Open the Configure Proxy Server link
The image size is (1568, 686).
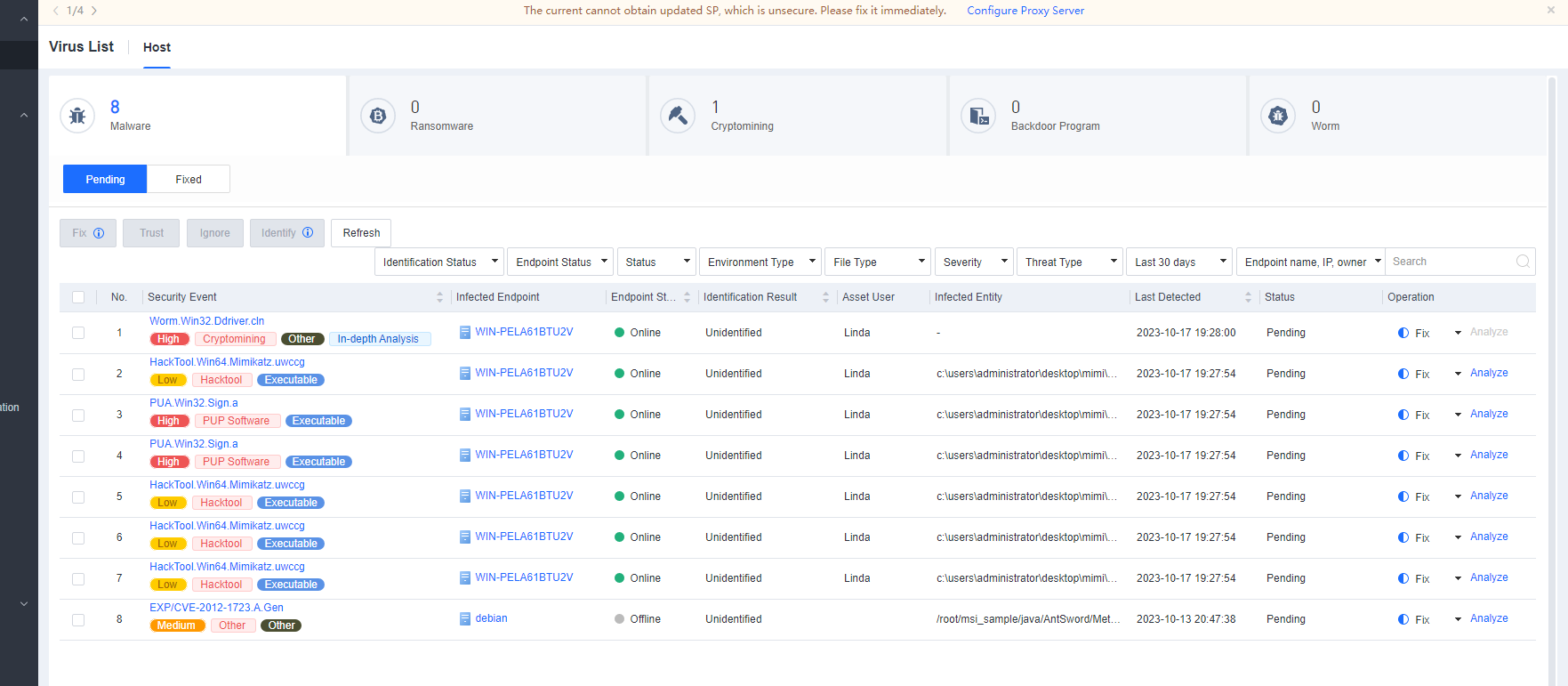pyautogui.click(x=1025, y=11)
